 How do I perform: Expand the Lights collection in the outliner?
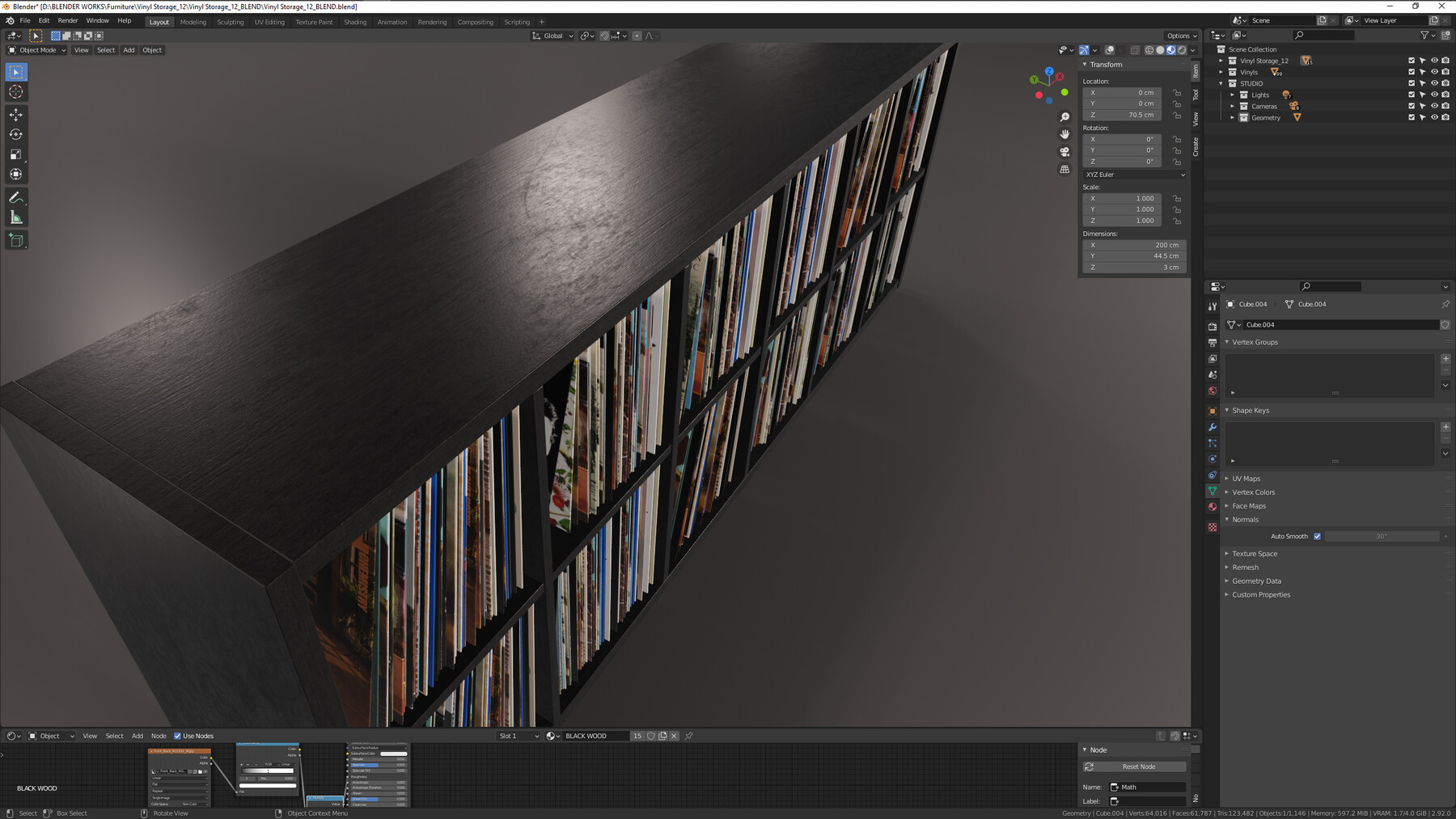coord(1233,95)
